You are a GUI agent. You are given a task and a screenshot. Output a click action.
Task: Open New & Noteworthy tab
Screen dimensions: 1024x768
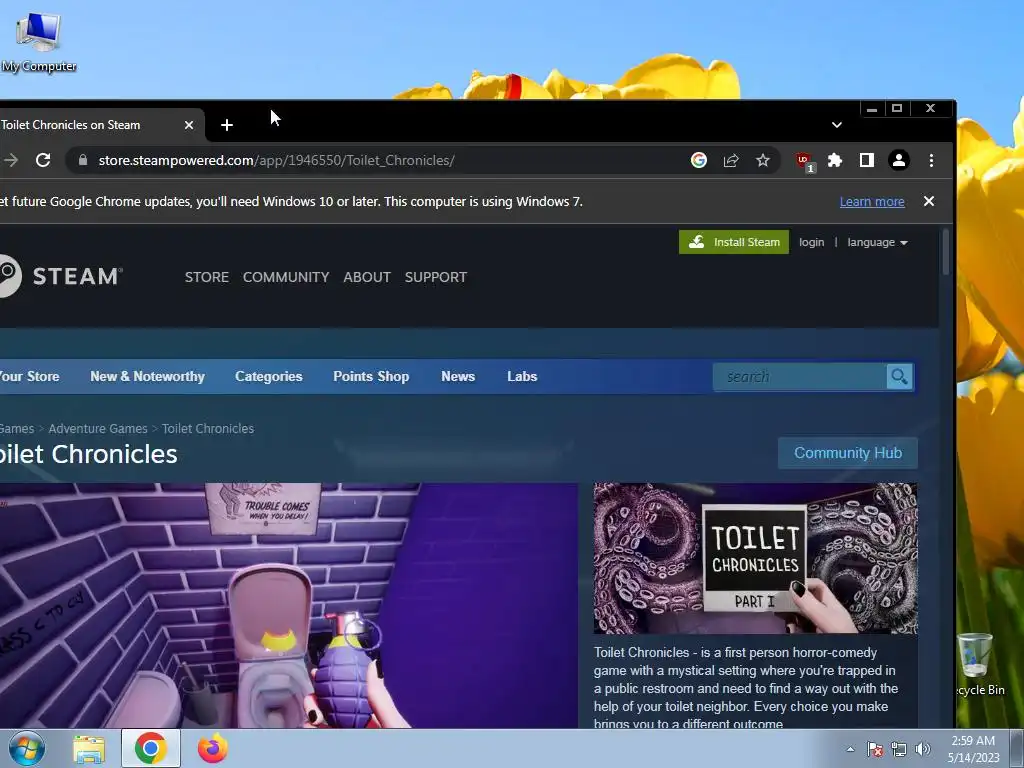(148, 376)
